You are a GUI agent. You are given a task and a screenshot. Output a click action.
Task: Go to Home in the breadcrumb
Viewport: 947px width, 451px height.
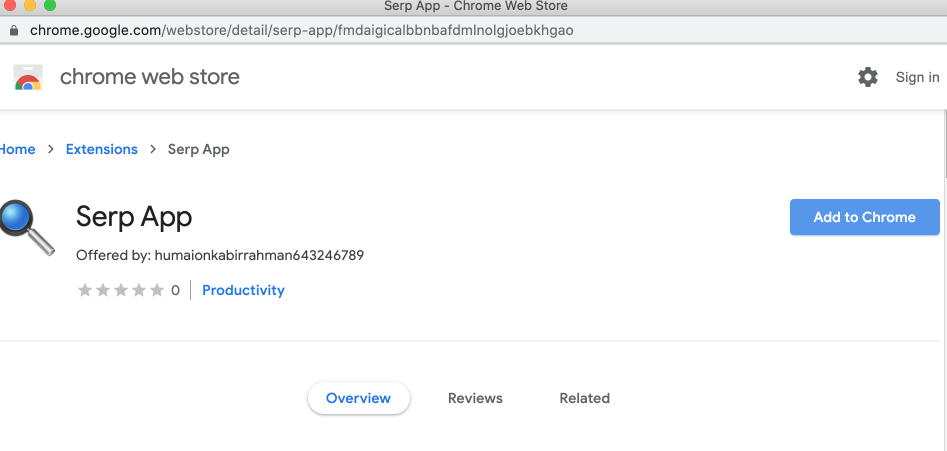coord(17,149)
